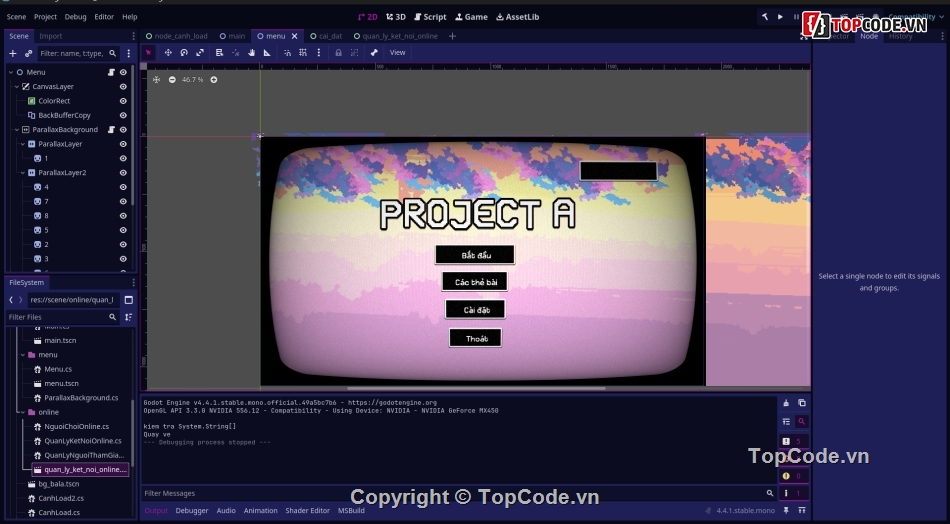
Task: Collapse the CanvasLayer tree node
Action: (17, 87)
